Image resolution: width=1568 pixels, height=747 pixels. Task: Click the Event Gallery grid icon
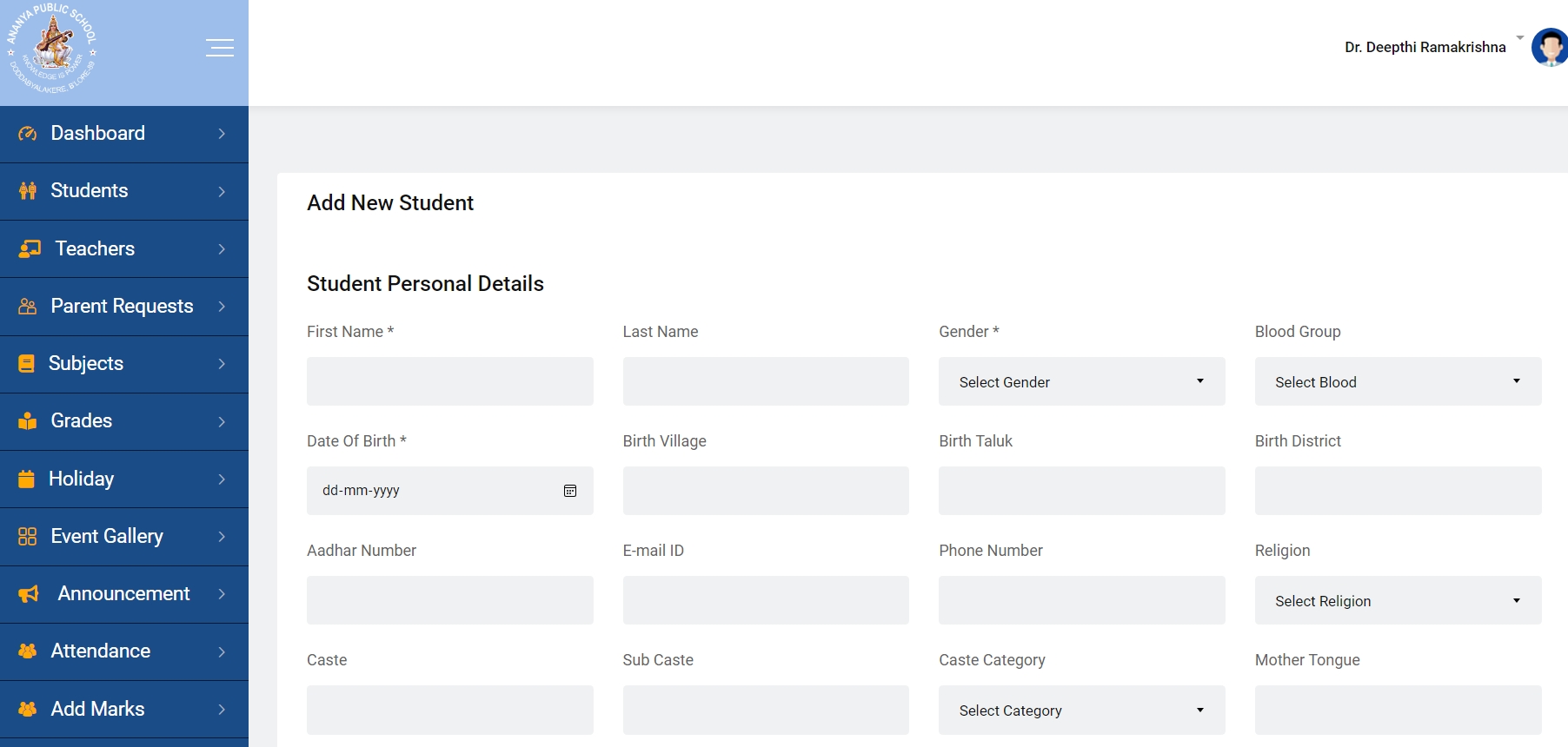pos(28,537)
